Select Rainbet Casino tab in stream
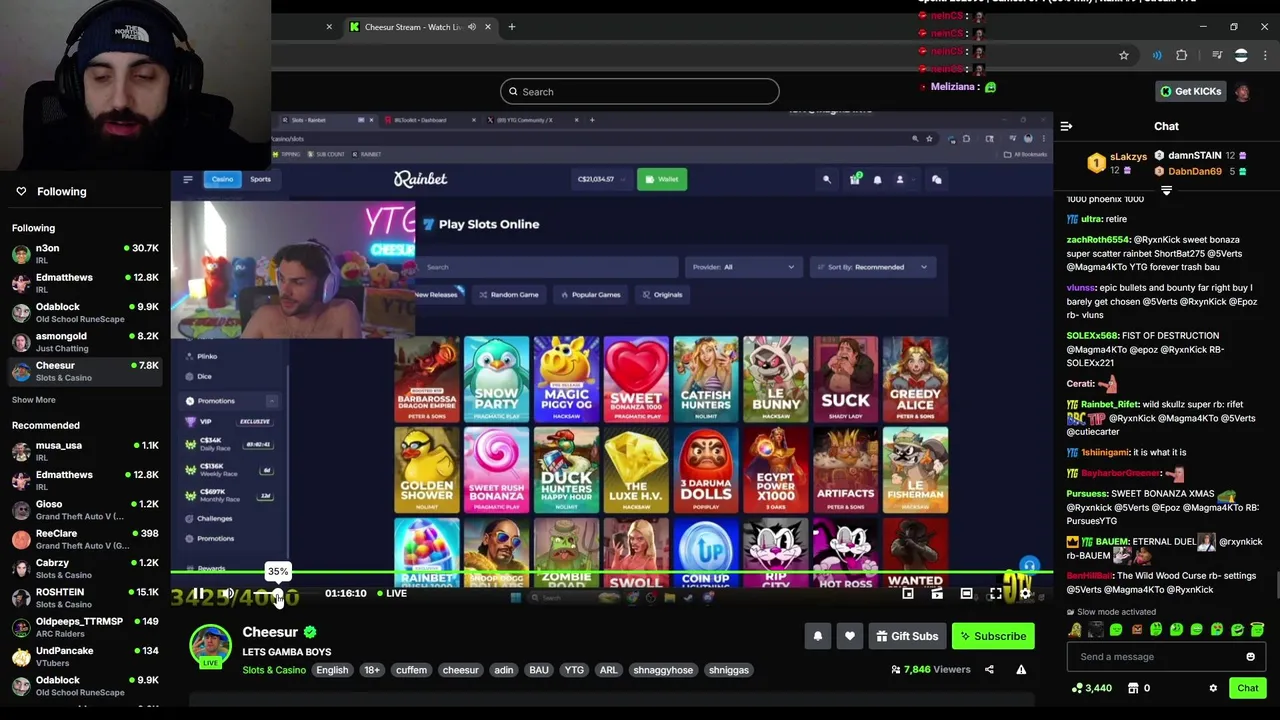Viewport: 1280px width, 720px height. click(x=222, y=179)
